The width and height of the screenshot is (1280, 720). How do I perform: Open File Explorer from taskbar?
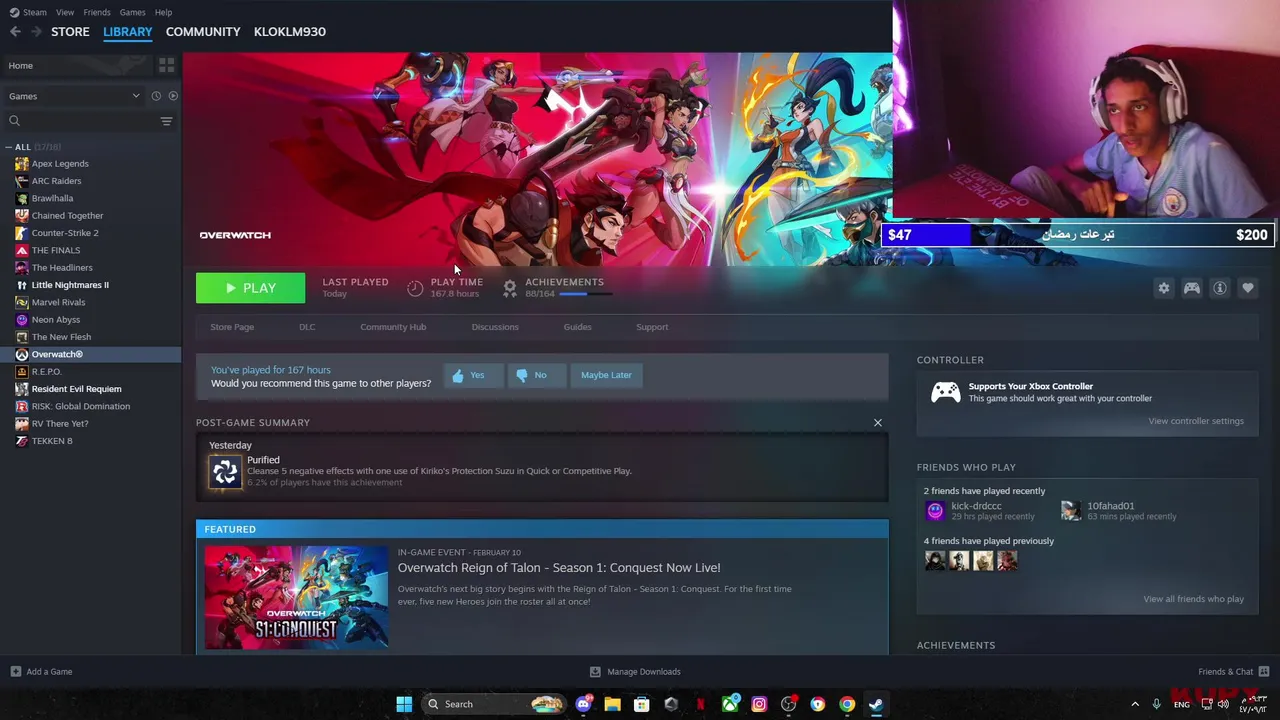coord(612,704)
